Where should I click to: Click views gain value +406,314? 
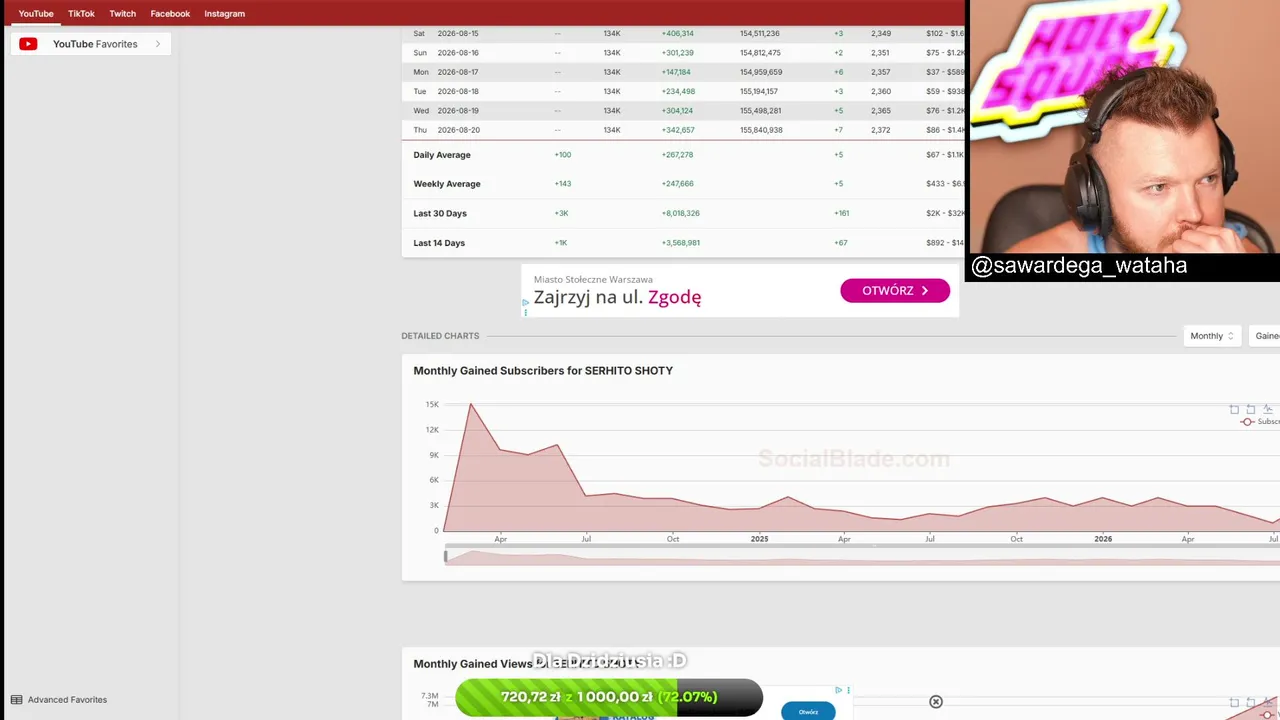coord(677,34)
